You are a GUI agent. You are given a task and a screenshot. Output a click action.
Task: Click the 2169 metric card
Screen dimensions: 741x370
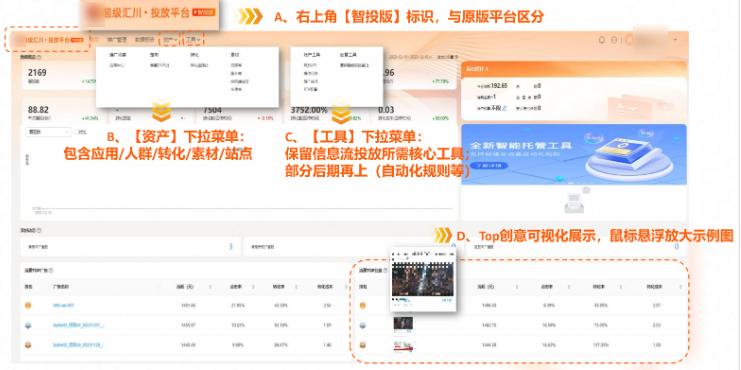[x=60, y=76]
